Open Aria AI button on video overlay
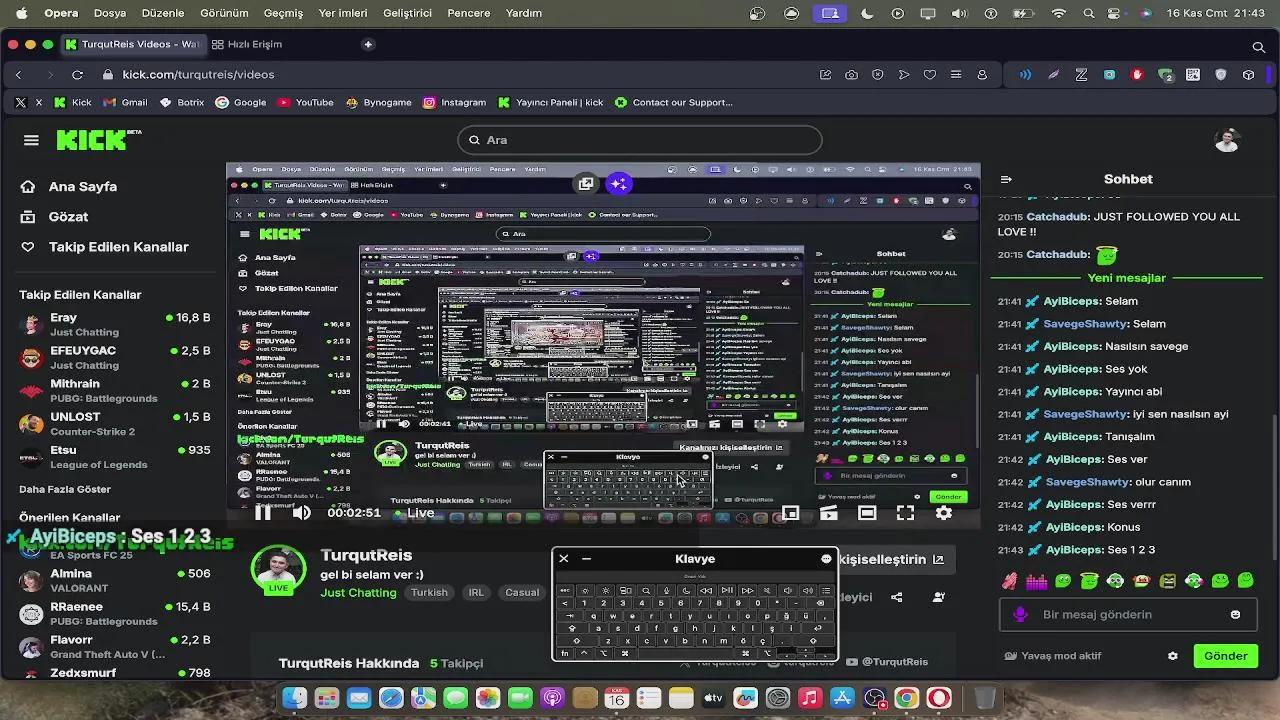1280x720 pixels. coord(619,183)
